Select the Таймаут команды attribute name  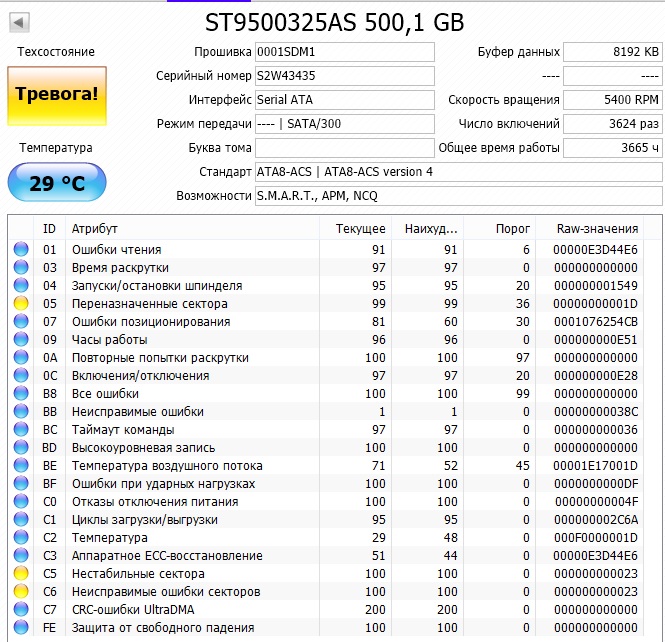point(123,430)
